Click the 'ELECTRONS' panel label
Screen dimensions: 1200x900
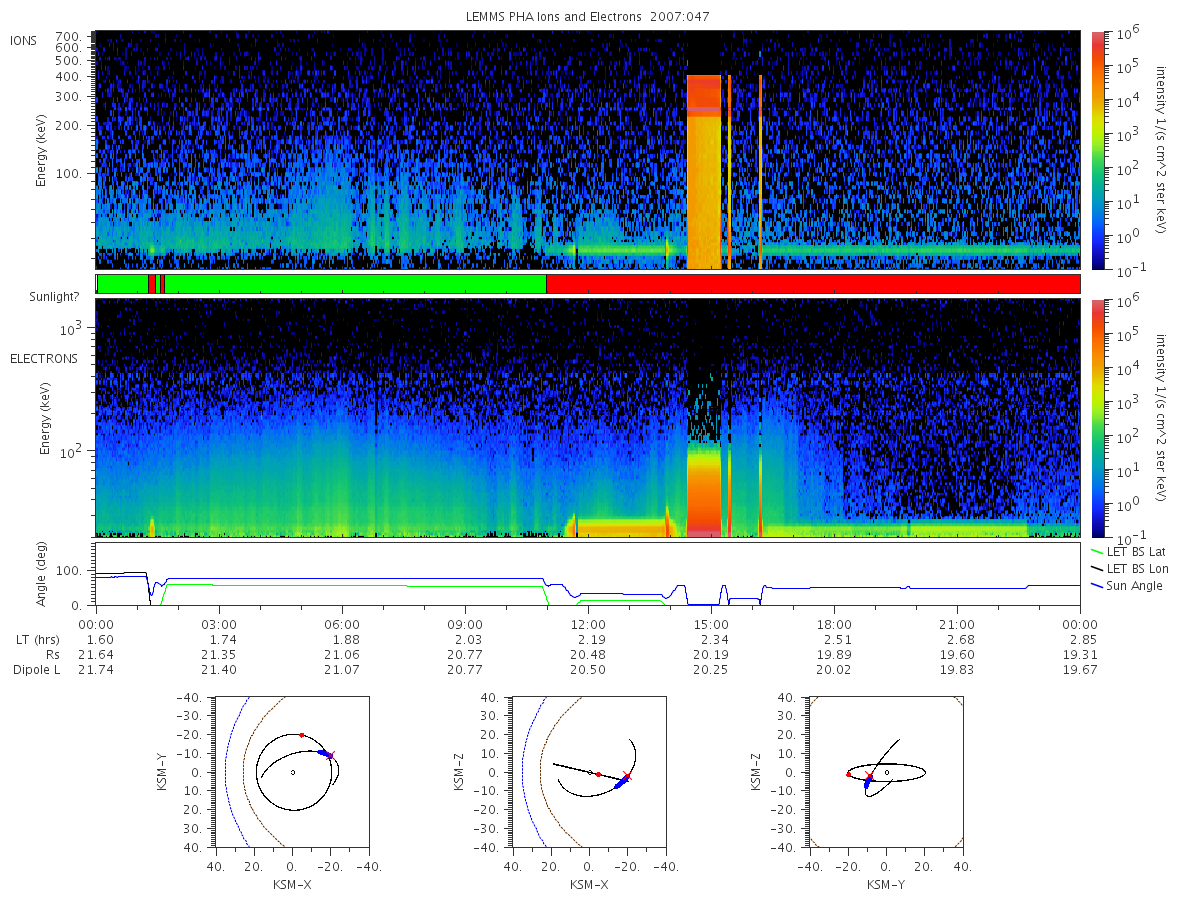tap(43, 358)
